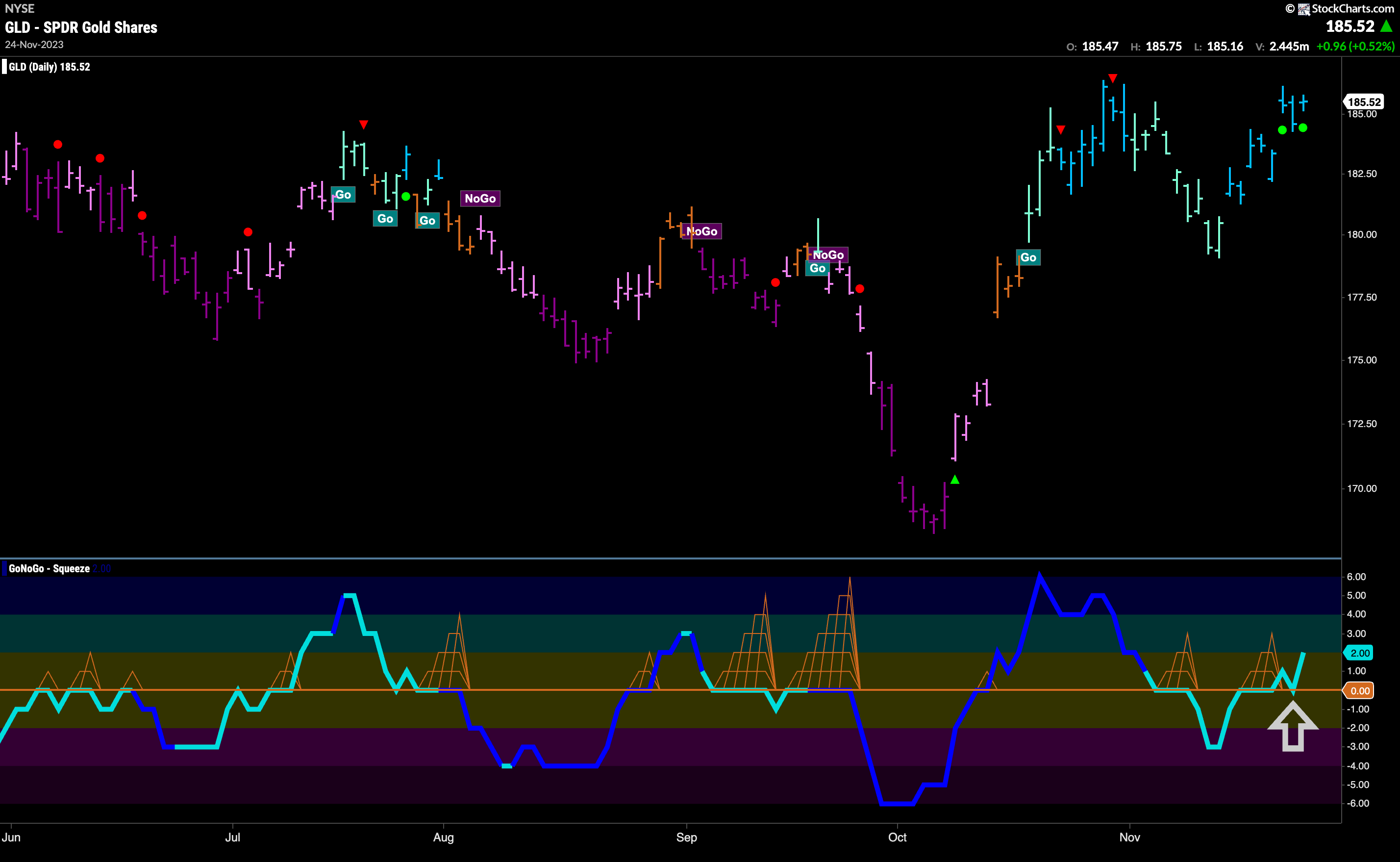Select the NoGo label at the start of September
The height and width of the screenshot is (862, 1400).
pos(702,231)
